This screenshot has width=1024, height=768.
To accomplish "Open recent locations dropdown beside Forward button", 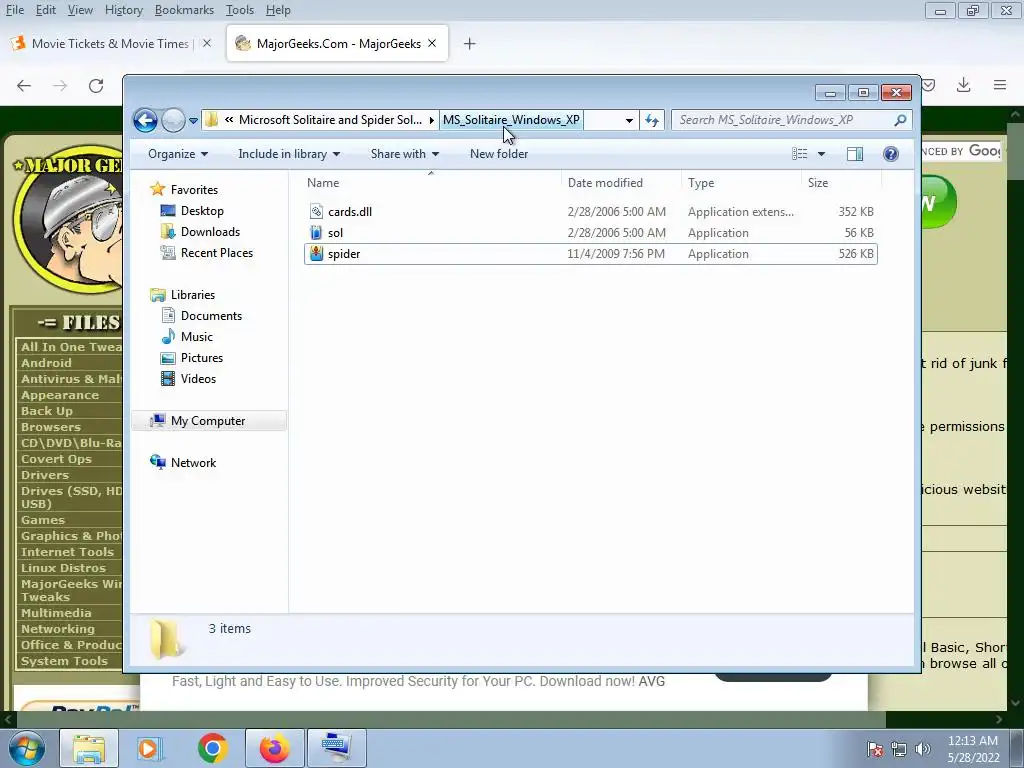I will 193,120.
